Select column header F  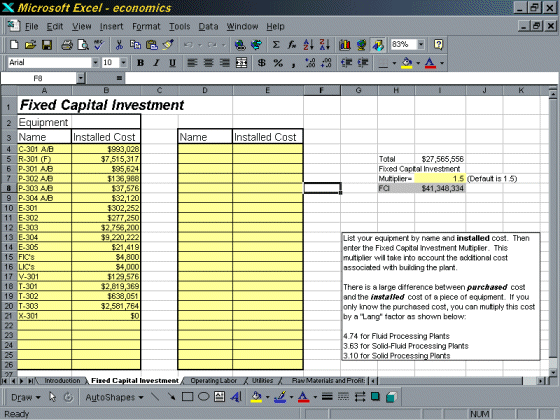click(x=322, y=90)
